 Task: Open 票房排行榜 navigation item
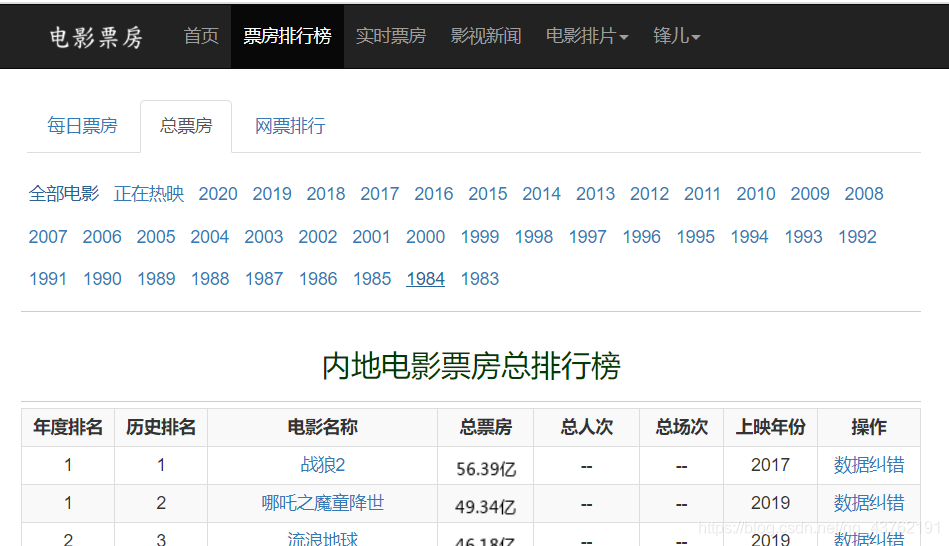tap(287, 36)
